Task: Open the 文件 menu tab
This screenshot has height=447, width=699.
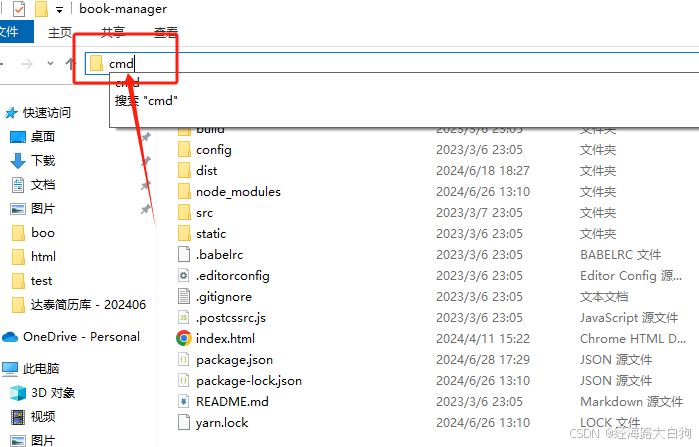Action: coord(12,32)
